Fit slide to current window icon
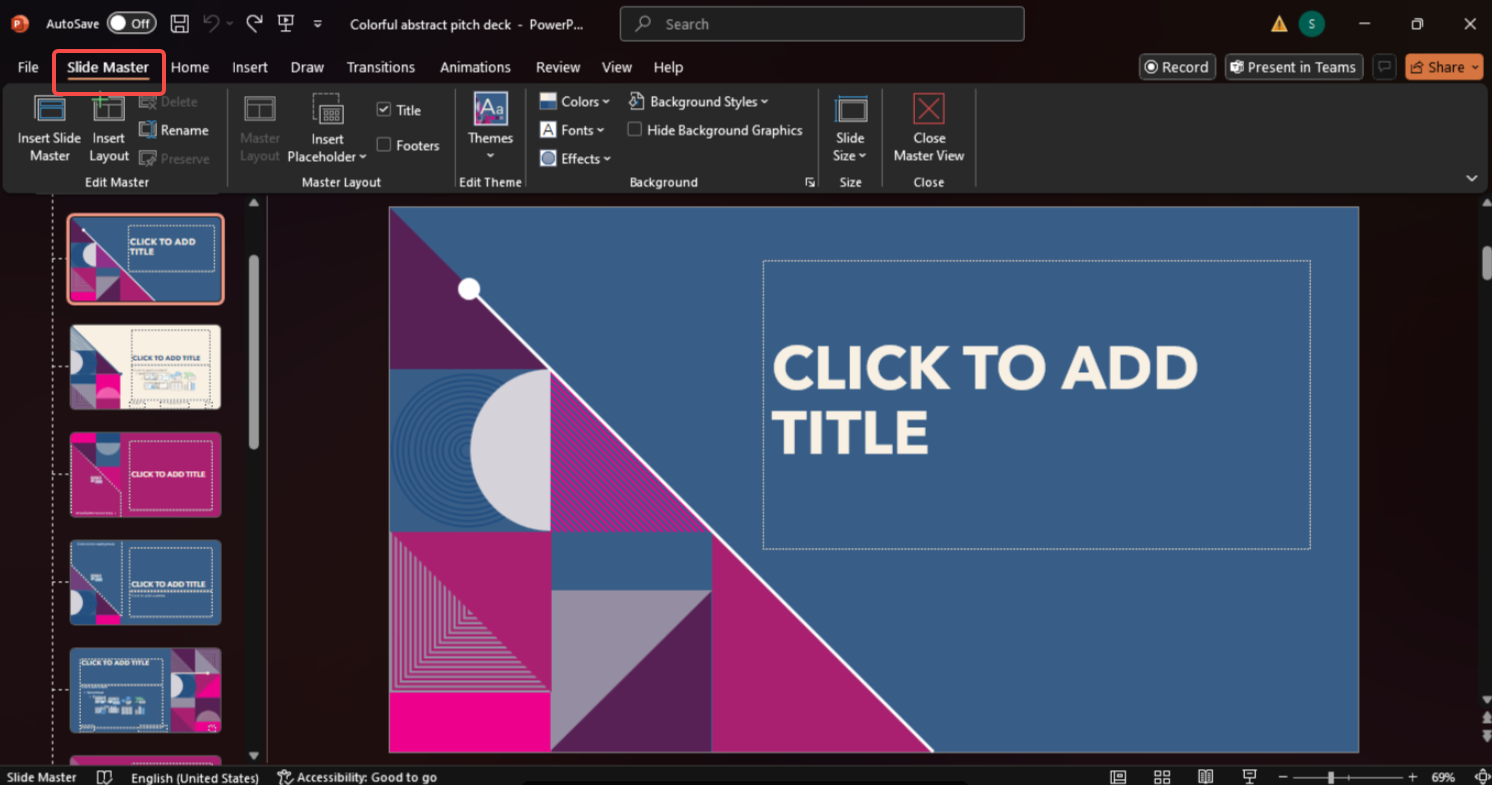The height and width of the screenshot is (785, 1492). 1482,777
